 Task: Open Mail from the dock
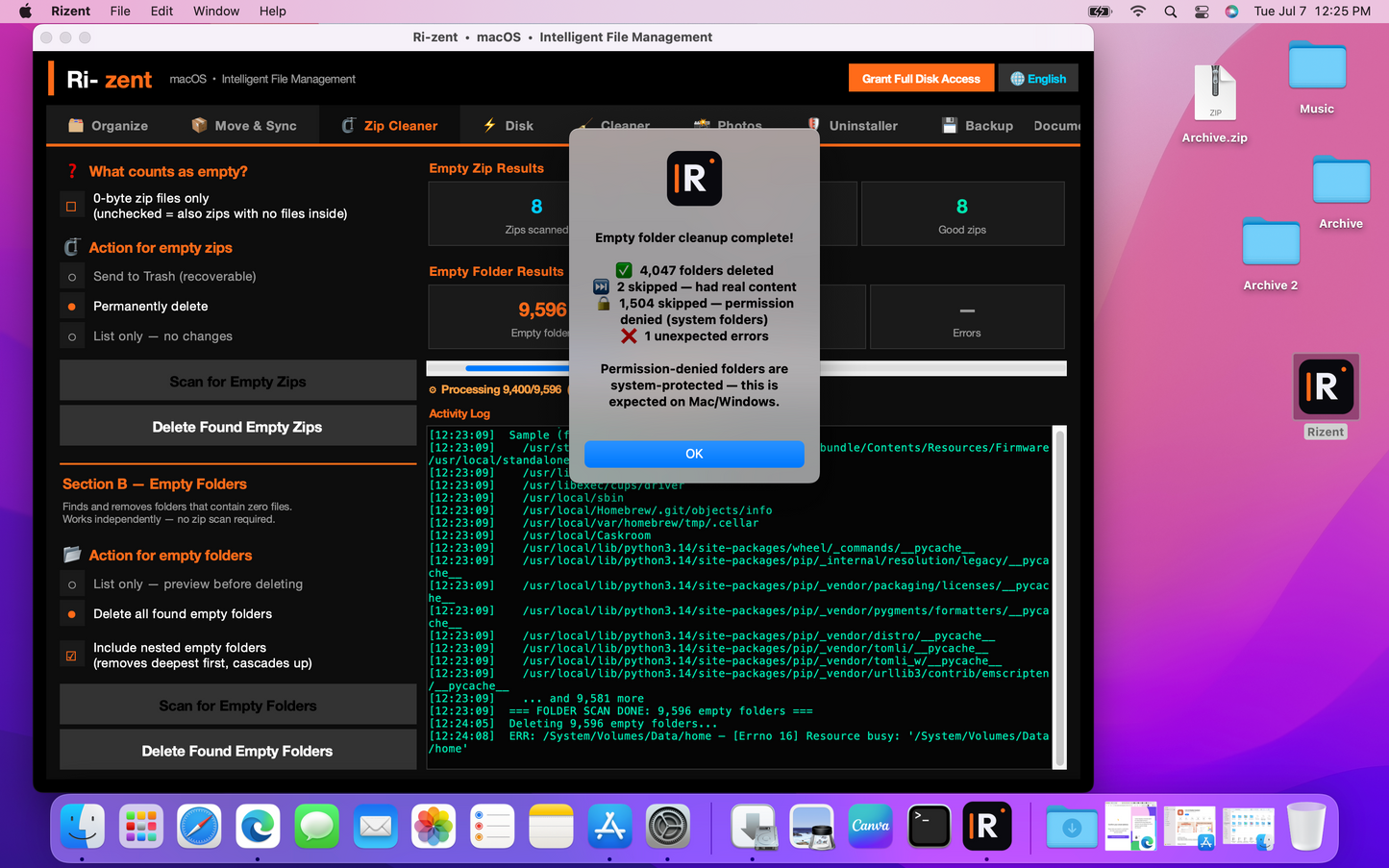(x=375, y=826)
